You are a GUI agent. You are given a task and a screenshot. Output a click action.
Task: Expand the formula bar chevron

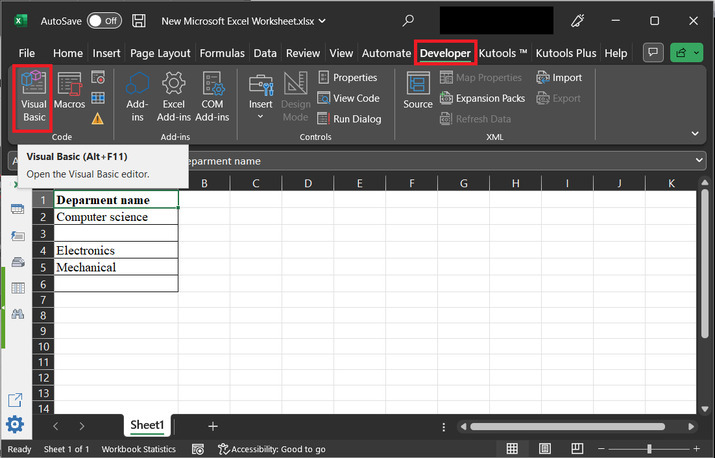(x=699, y=161)
